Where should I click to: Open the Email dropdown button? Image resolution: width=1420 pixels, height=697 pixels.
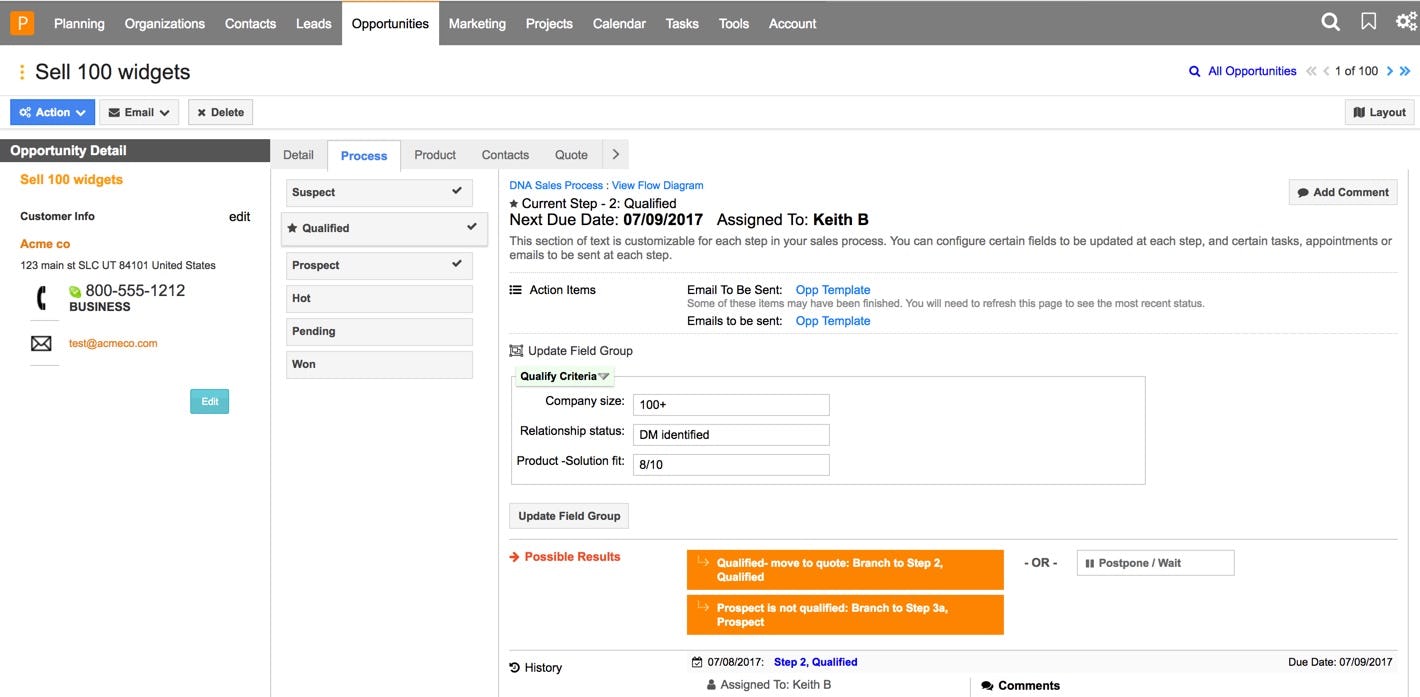coord(139,112)
